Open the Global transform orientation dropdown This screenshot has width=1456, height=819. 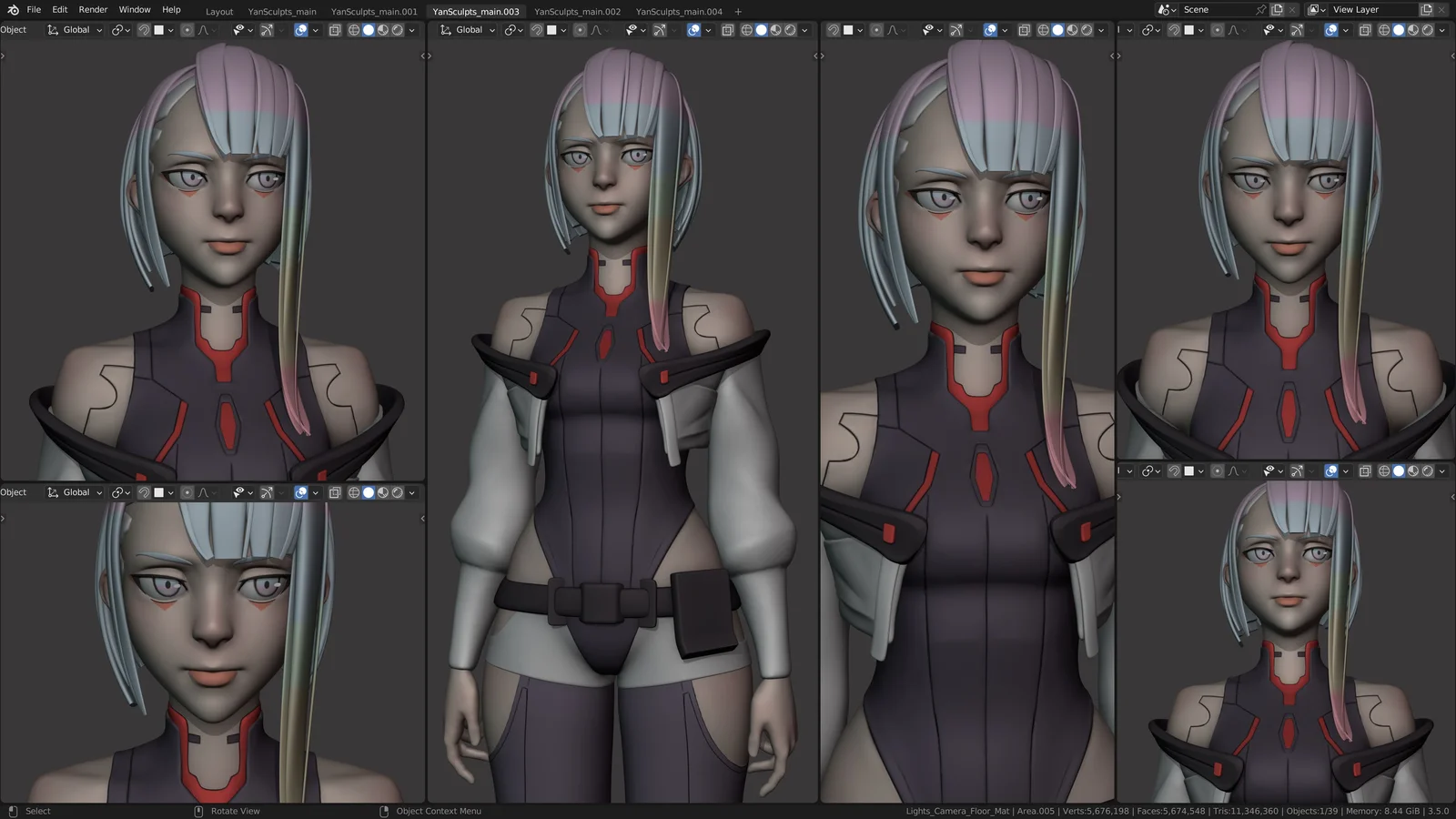tap(76, 29)
